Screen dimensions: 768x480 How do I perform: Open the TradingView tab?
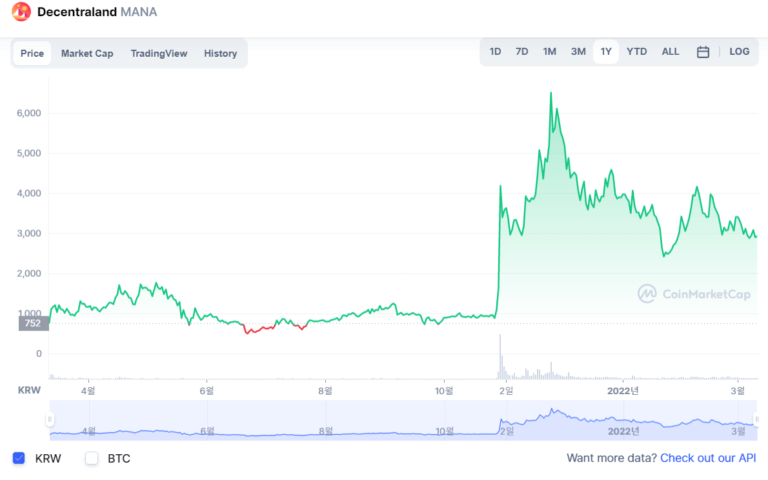[x=159, y=53]
